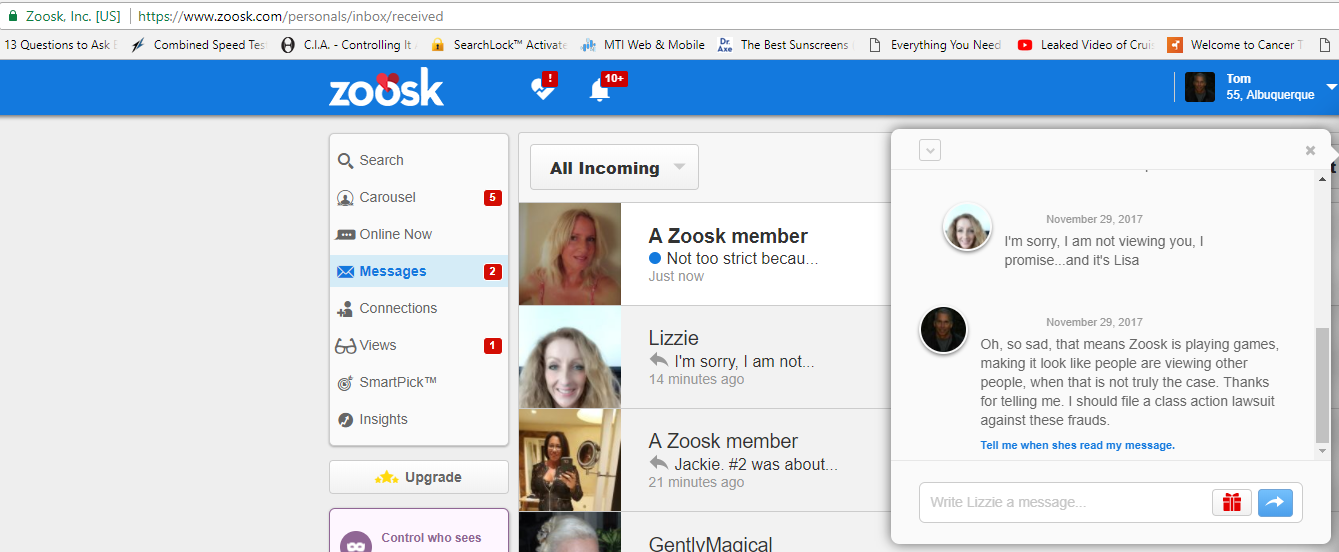This screenshot has width=1339, height=552.
Task: Click the Views badge showing 1
Action: tap(492, 345)
